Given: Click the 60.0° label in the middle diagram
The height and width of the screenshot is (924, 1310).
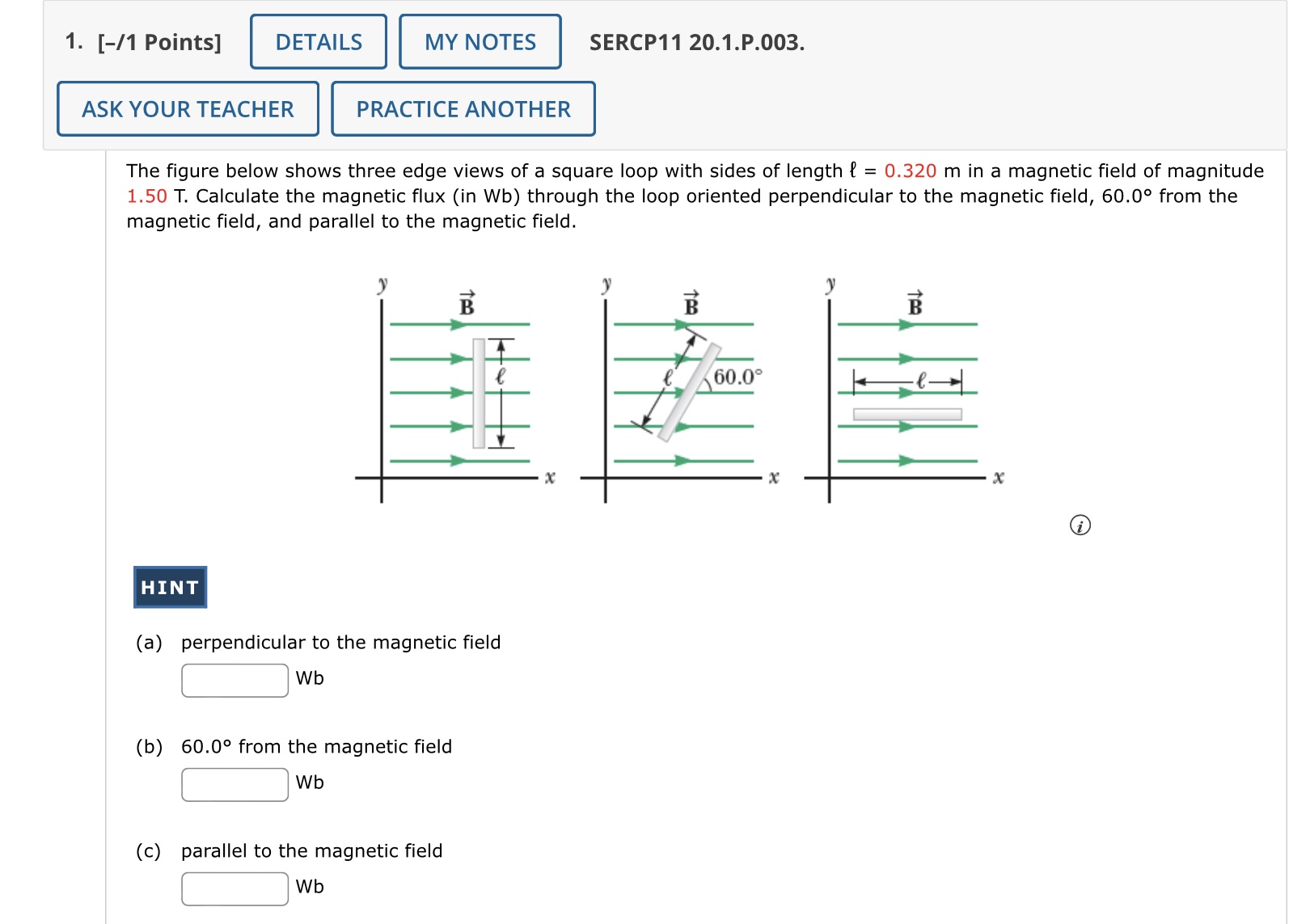Looking at the screenshot, I should [x=738, y=376].
